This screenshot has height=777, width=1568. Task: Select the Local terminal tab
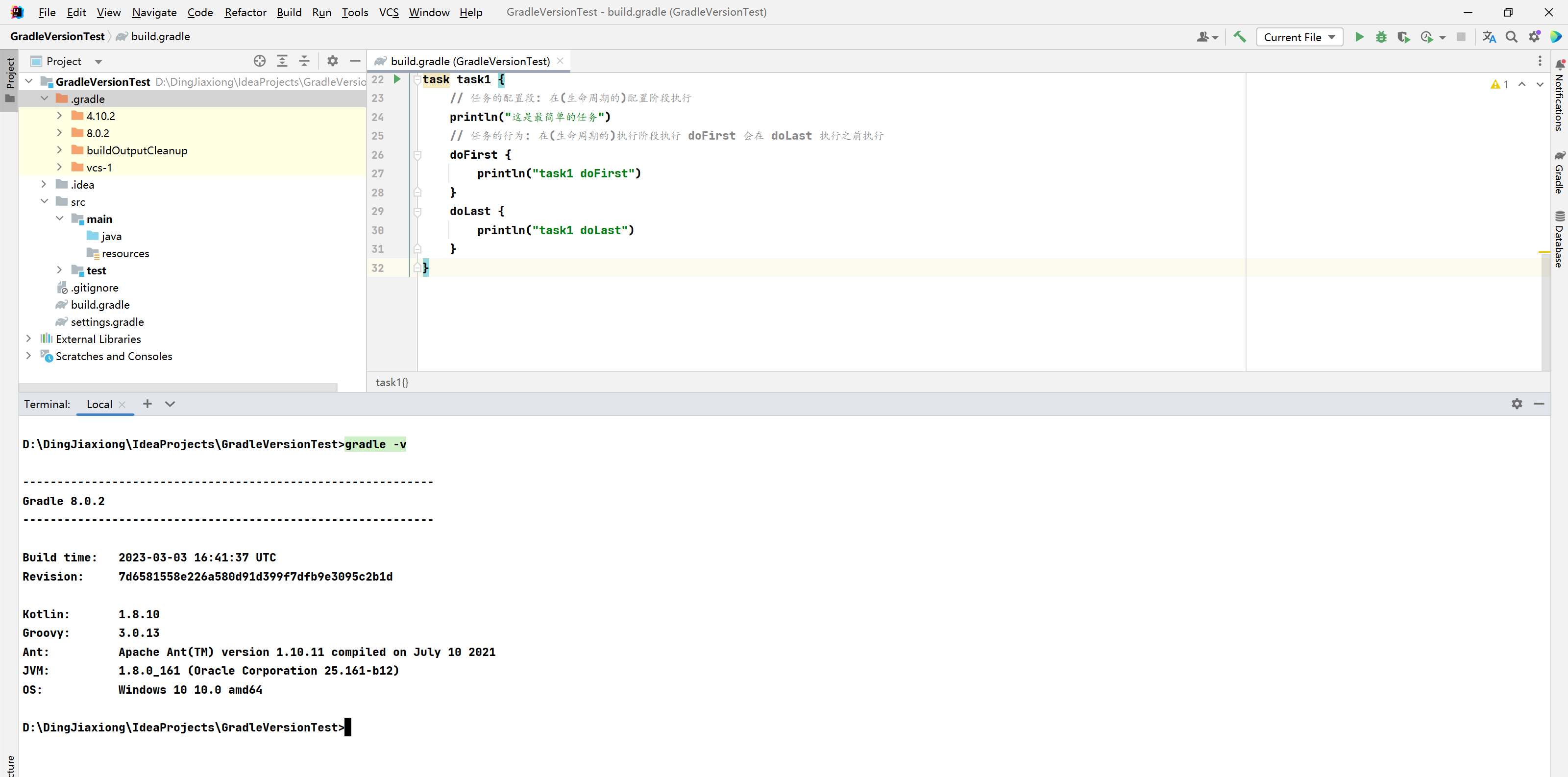tap(99, 404)
